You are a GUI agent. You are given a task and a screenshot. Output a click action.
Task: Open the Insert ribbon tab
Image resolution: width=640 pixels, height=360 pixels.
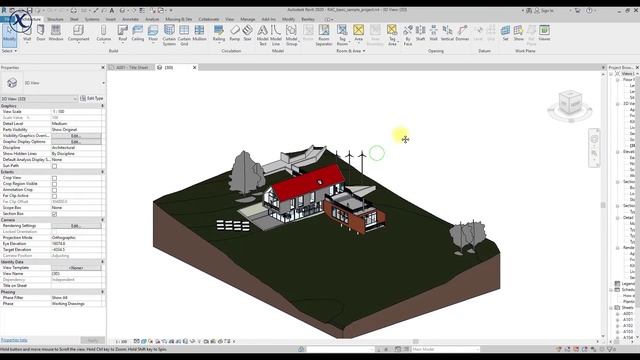(x=111, y=19)
